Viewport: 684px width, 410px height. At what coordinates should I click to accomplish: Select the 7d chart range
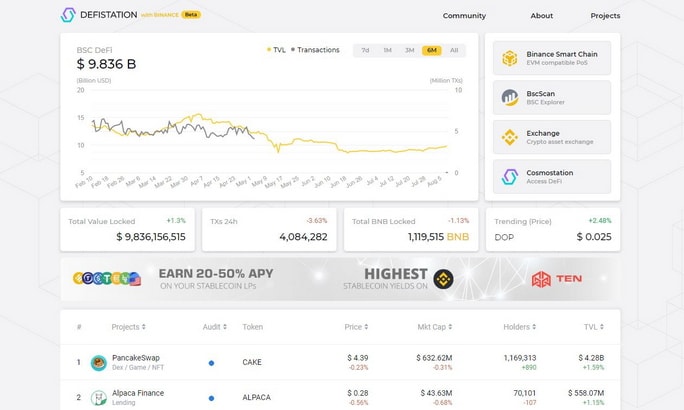[365, 50]
